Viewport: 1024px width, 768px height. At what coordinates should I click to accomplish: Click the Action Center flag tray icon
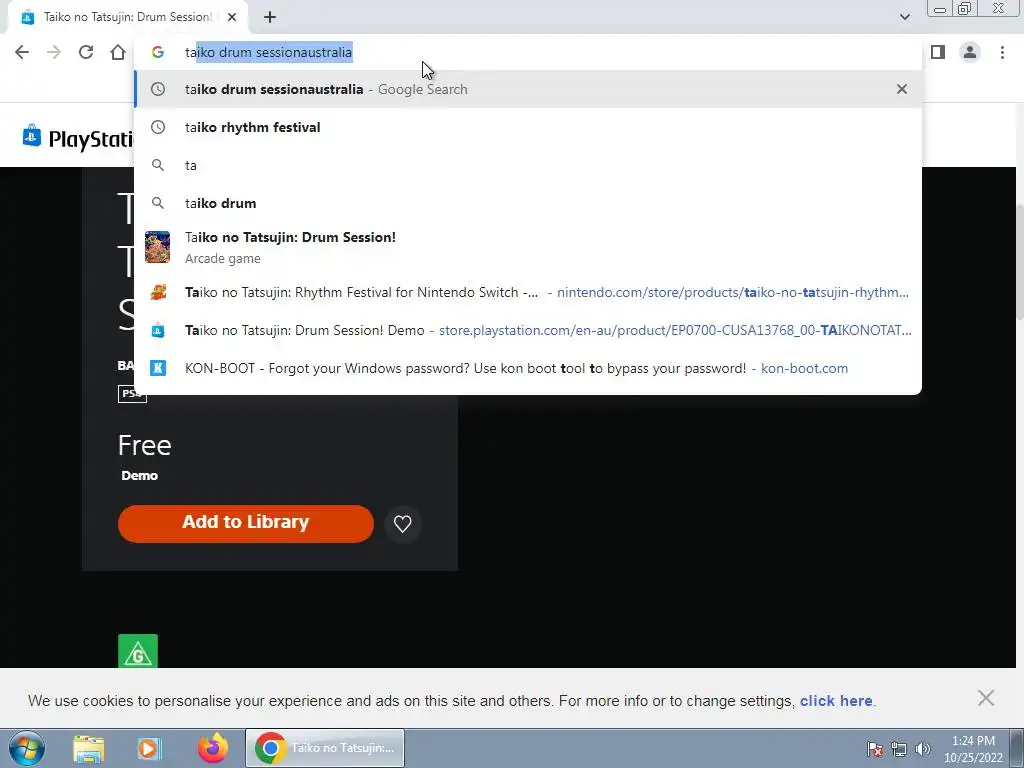tap(875, 749)
